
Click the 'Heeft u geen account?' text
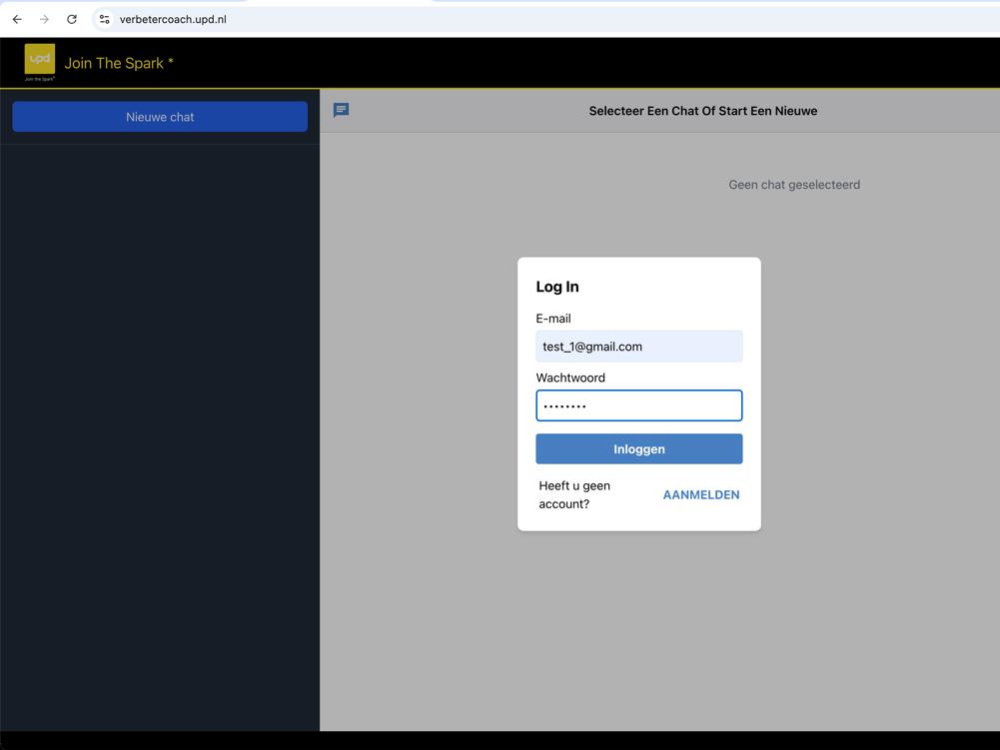pyautogui.click(x=575, y=495)
